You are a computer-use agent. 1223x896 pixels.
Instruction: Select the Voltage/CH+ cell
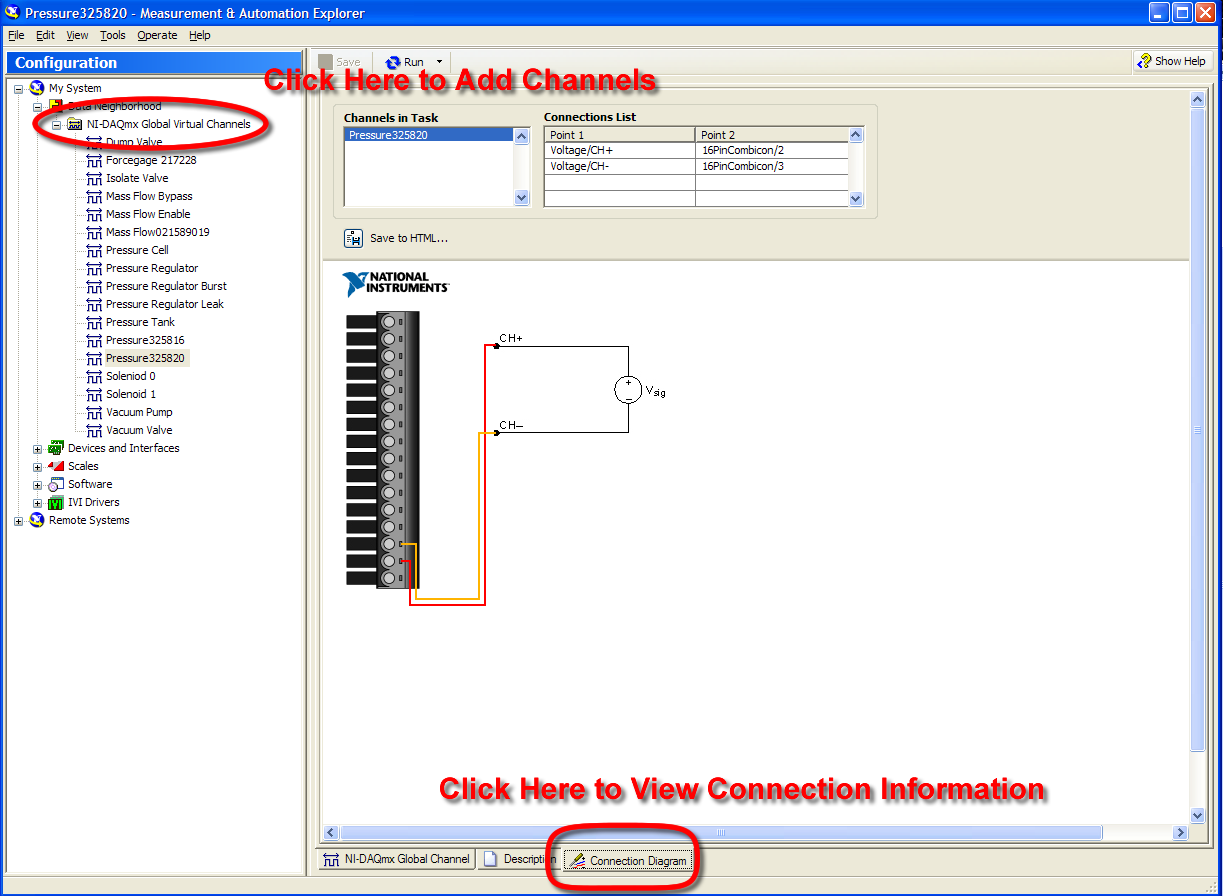point(619,150)
